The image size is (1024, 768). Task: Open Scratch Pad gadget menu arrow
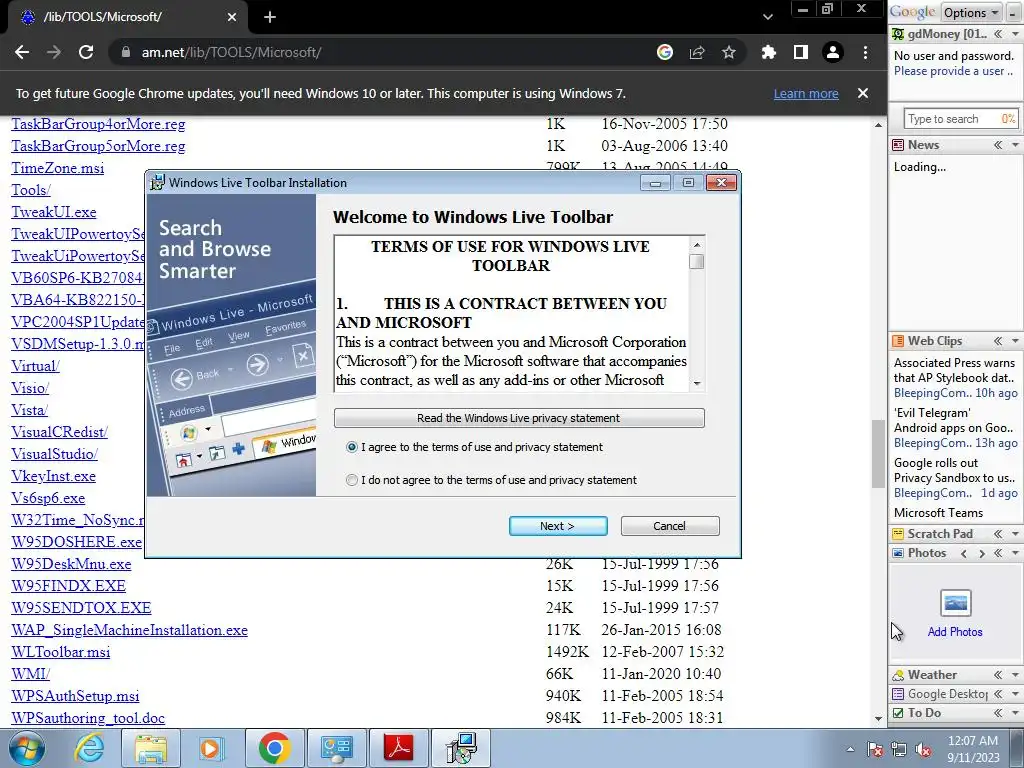(x=1016, y=534)
